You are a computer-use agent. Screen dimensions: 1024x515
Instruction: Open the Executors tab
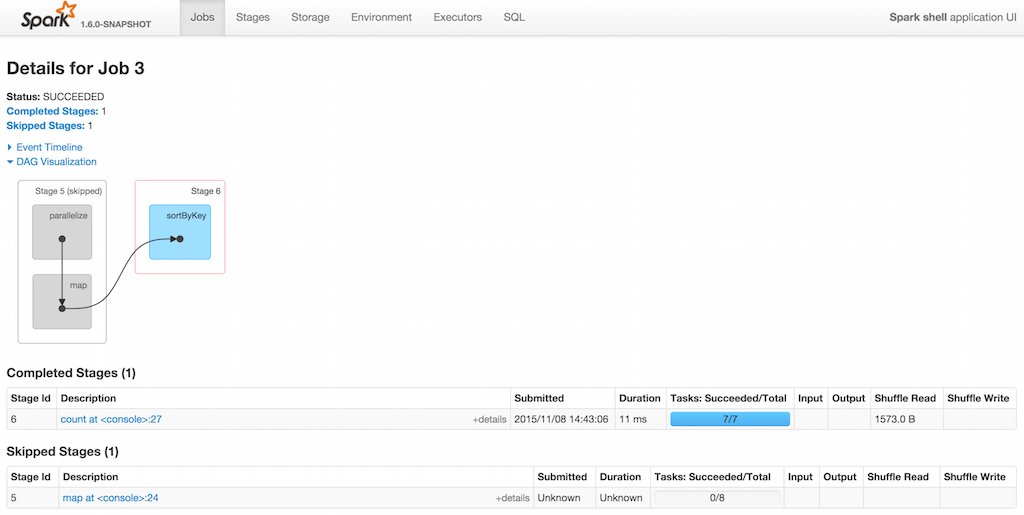point(457,17)
